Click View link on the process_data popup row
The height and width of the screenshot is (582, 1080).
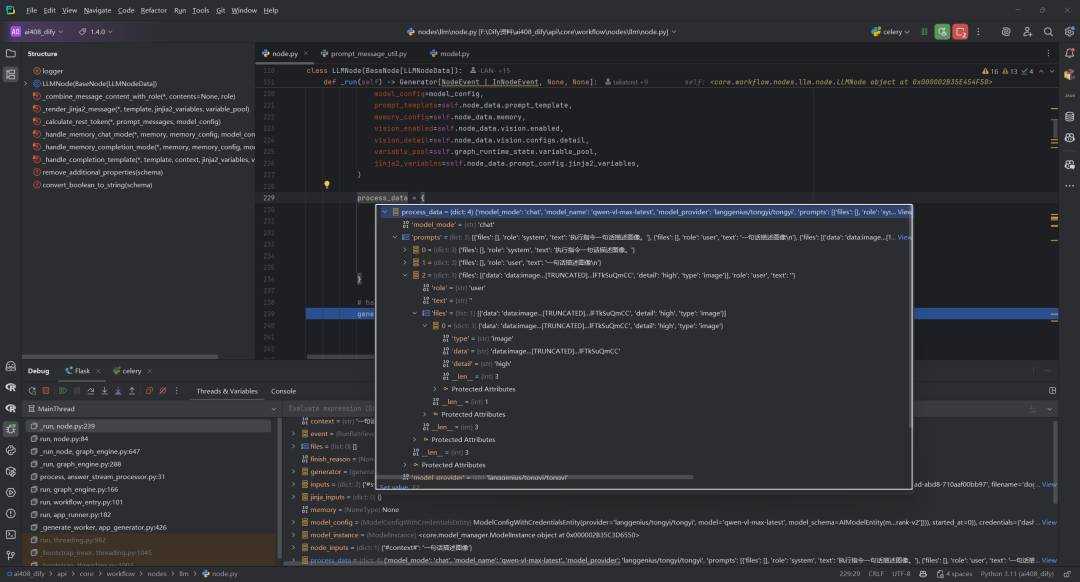[x=904, y=212]
